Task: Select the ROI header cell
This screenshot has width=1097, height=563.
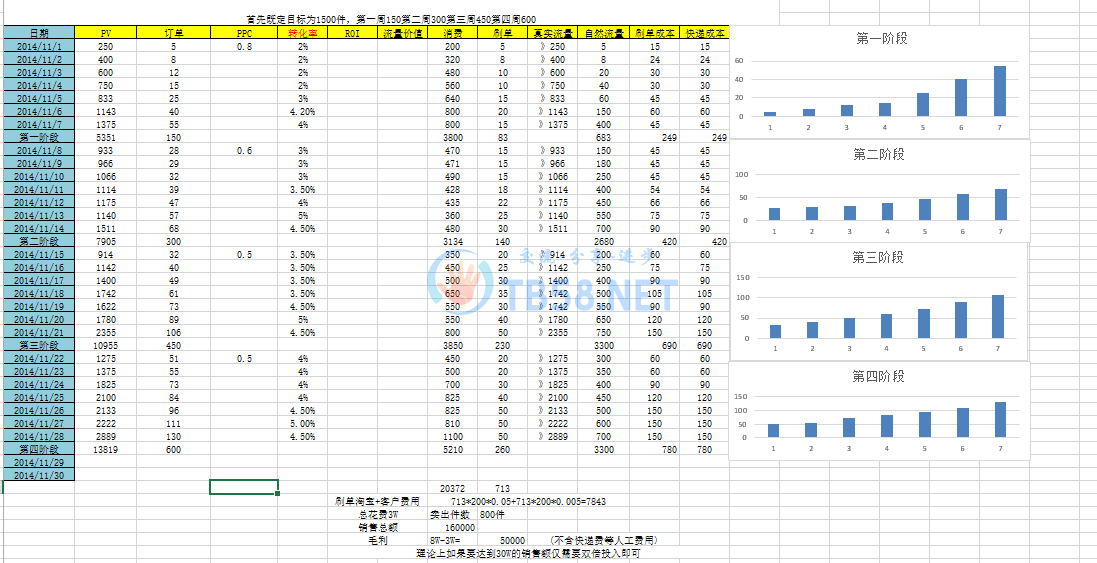Action: (x=352, y=33)
